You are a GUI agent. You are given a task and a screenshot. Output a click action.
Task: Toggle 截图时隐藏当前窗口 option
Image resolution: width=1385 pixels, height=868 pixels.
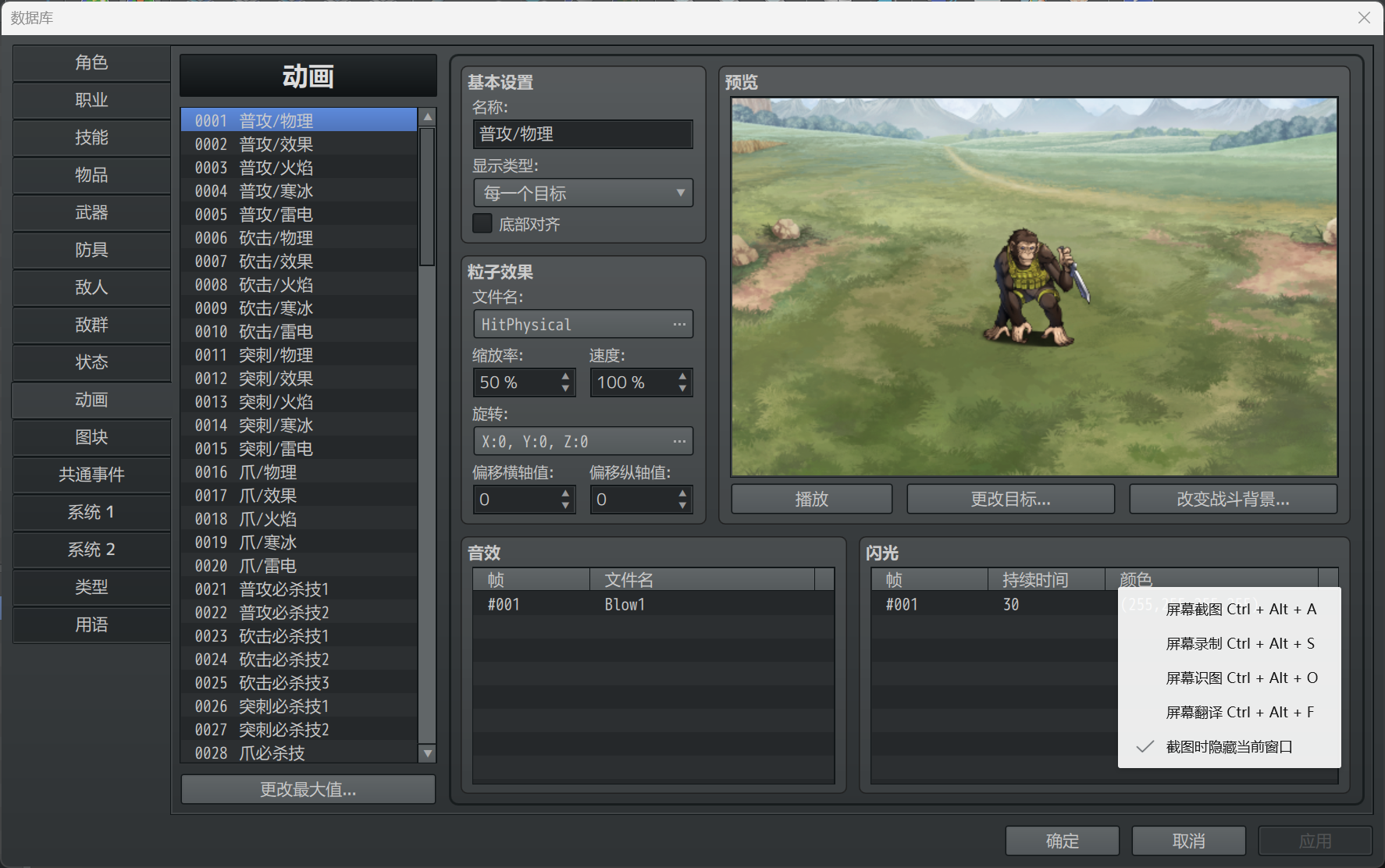[1230, 747]
